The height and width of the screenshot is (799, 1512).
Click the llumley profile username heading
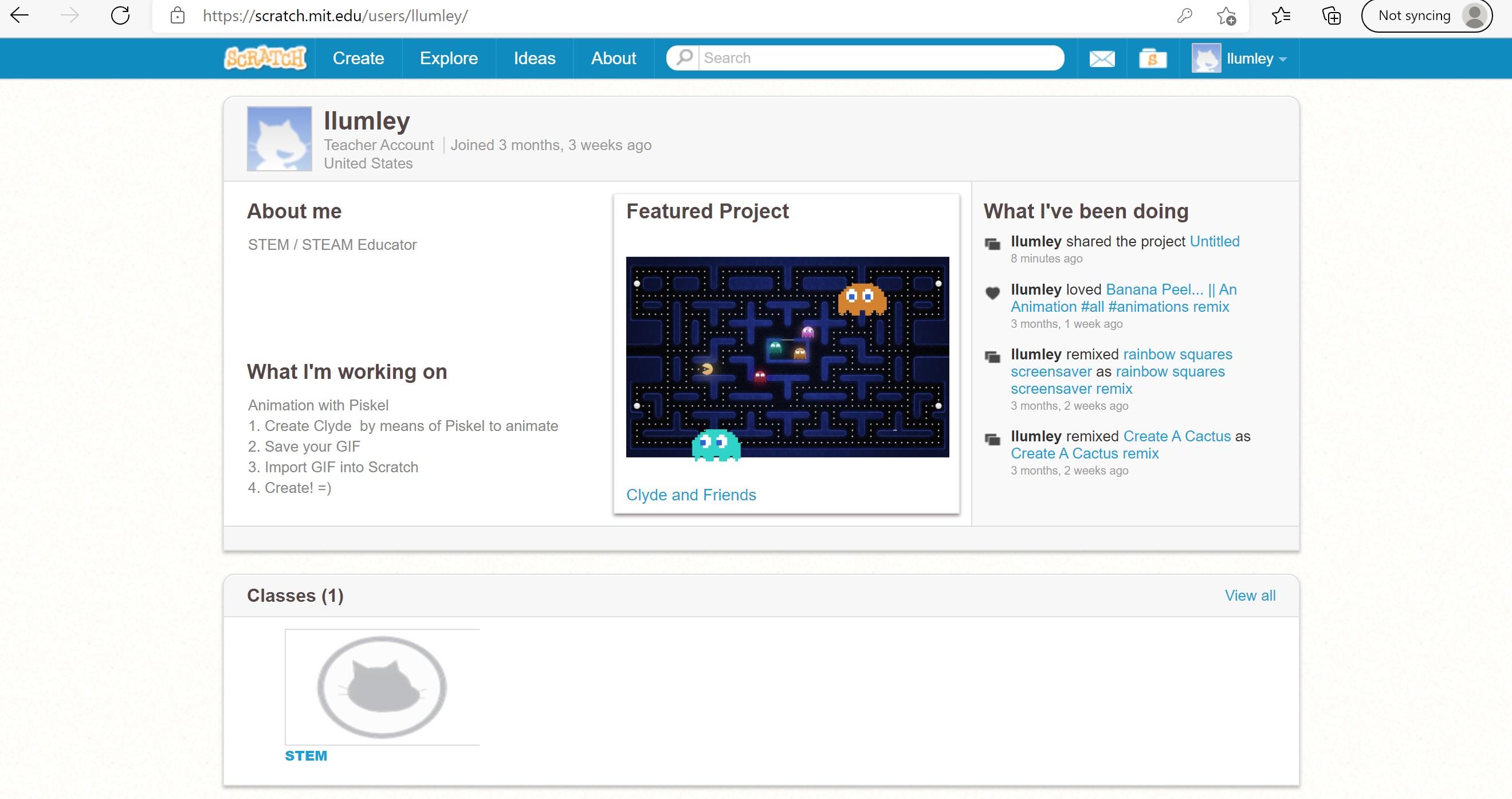point(367,121)
